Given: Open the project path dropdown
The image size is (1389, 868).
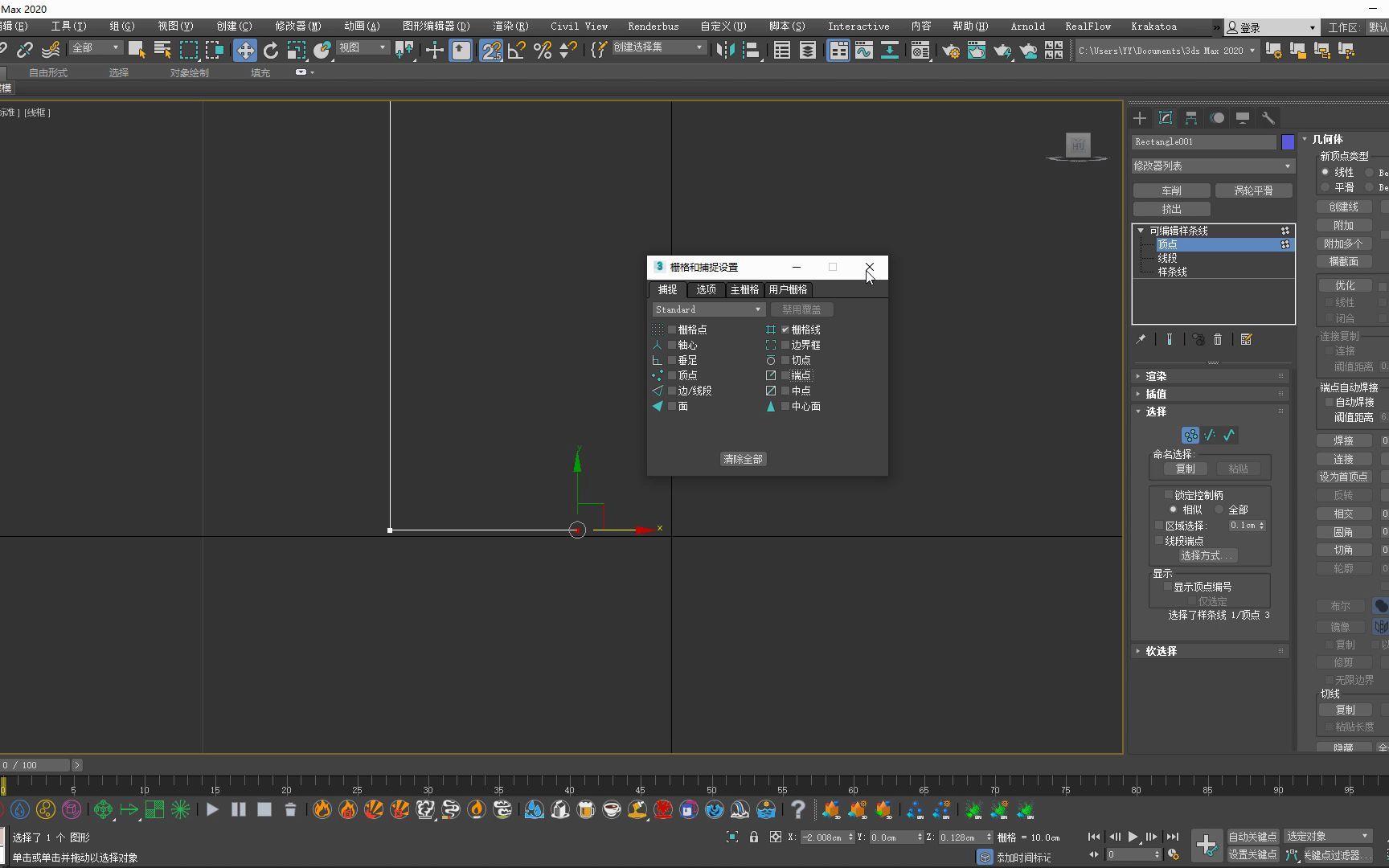Looking at the screenshot, I should point(1166,51).
